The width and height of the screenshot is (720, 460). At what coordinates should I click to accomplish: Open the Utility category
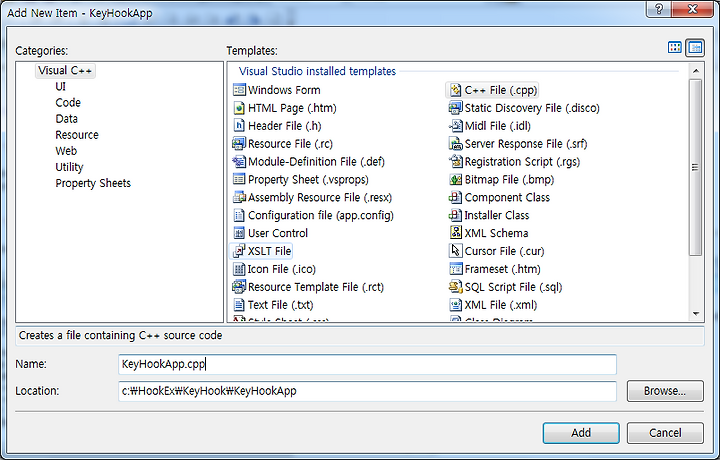tap(69, 167)
